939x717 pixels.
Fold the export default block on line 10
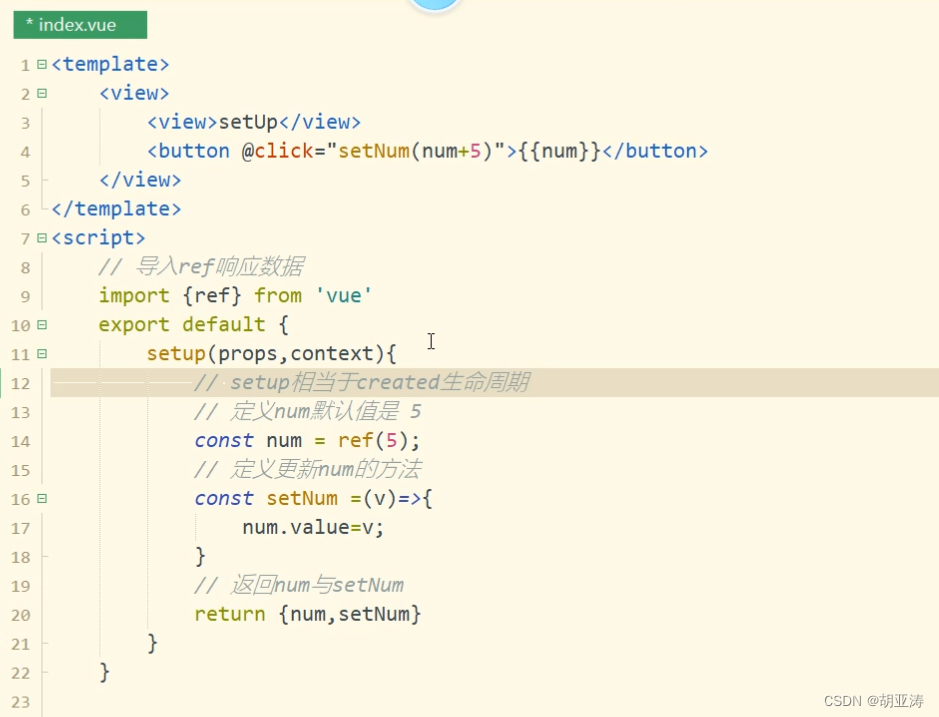pos(42,325)
